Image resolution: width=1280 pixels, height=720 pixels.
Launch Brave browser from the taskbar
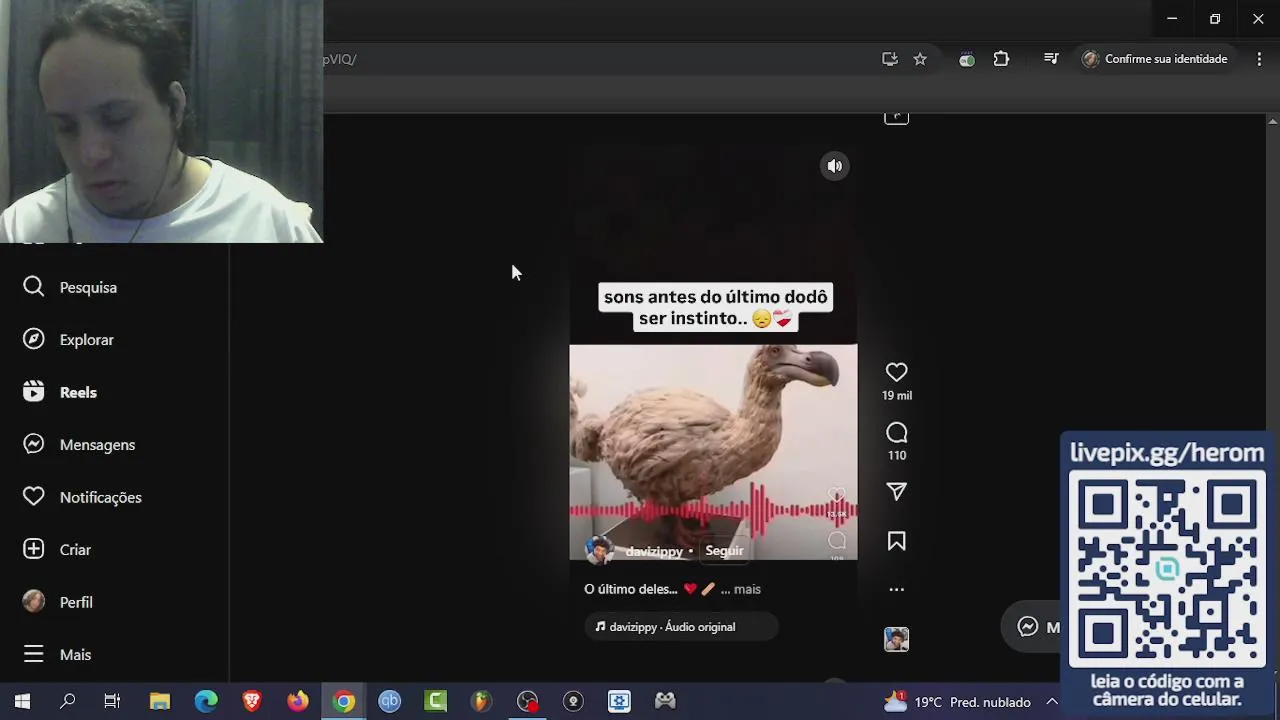point(252,702)
